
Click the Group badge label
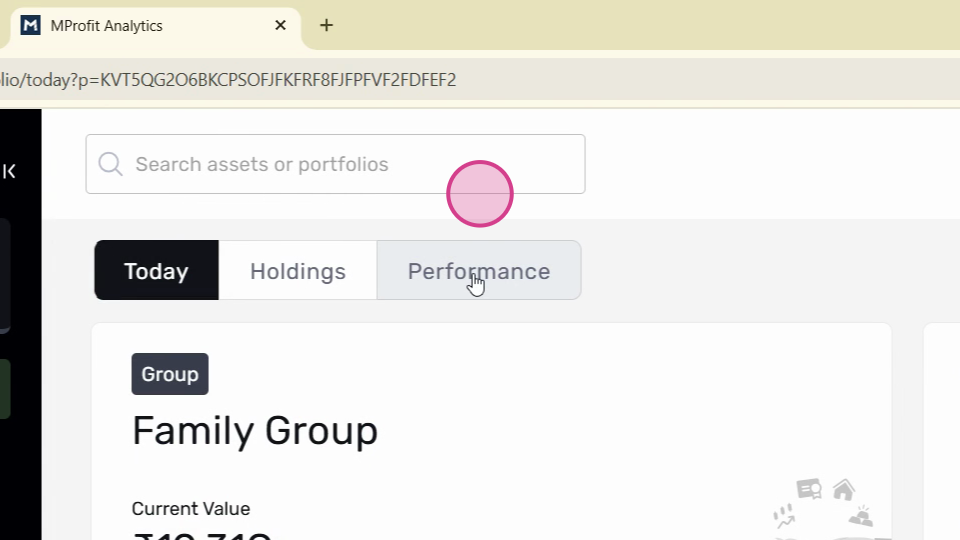170,374
